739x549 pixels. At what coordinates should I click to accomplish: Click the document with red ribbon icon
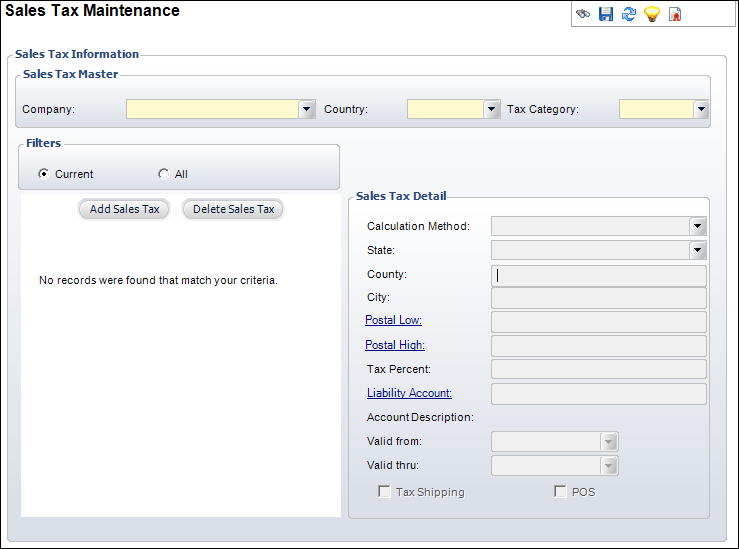675,14
